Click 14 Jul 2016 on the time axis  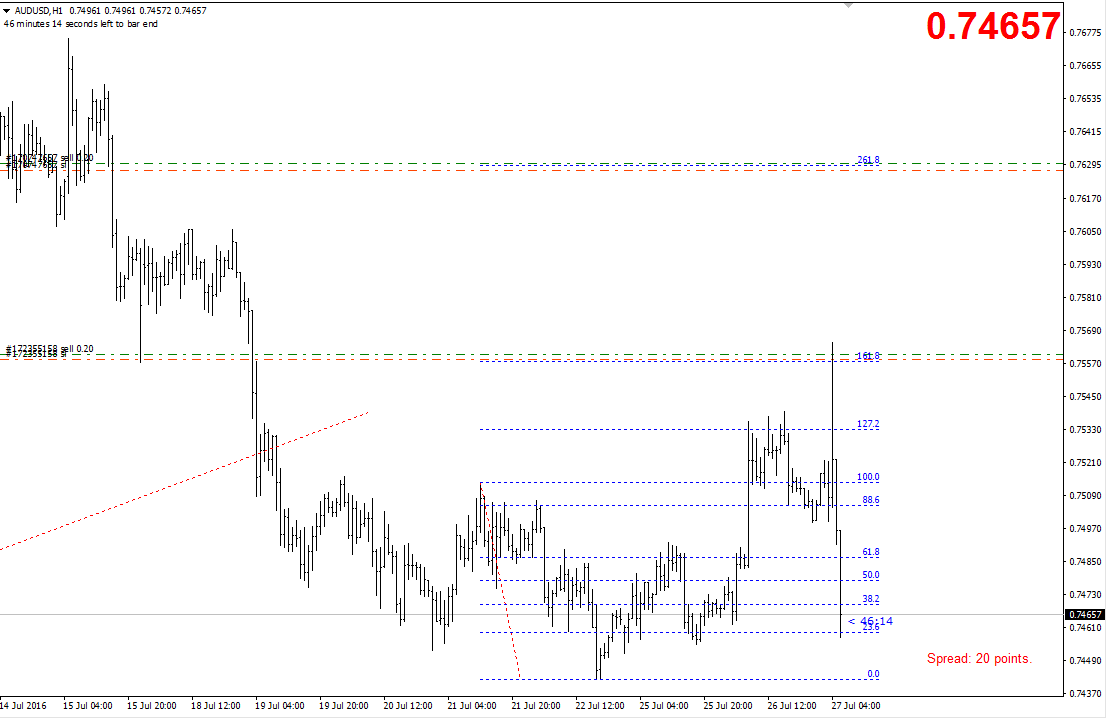point(23,706)
